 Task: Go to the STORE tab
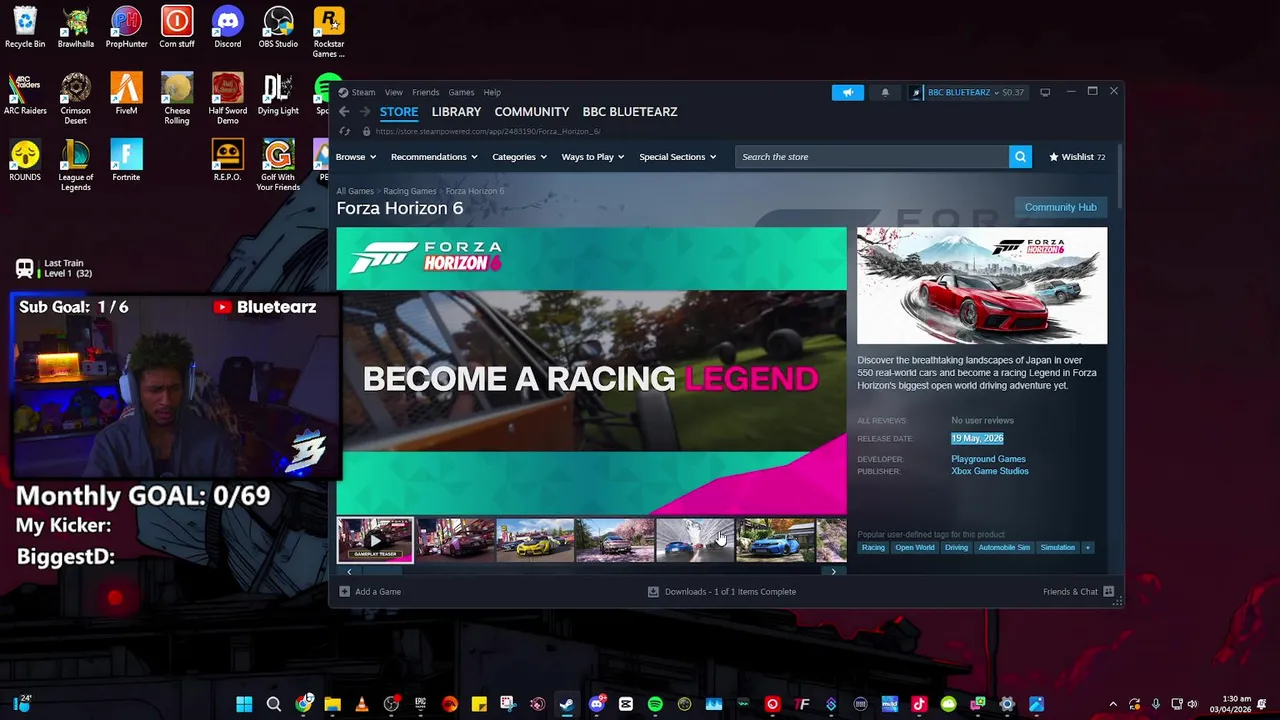pos(399,112)
